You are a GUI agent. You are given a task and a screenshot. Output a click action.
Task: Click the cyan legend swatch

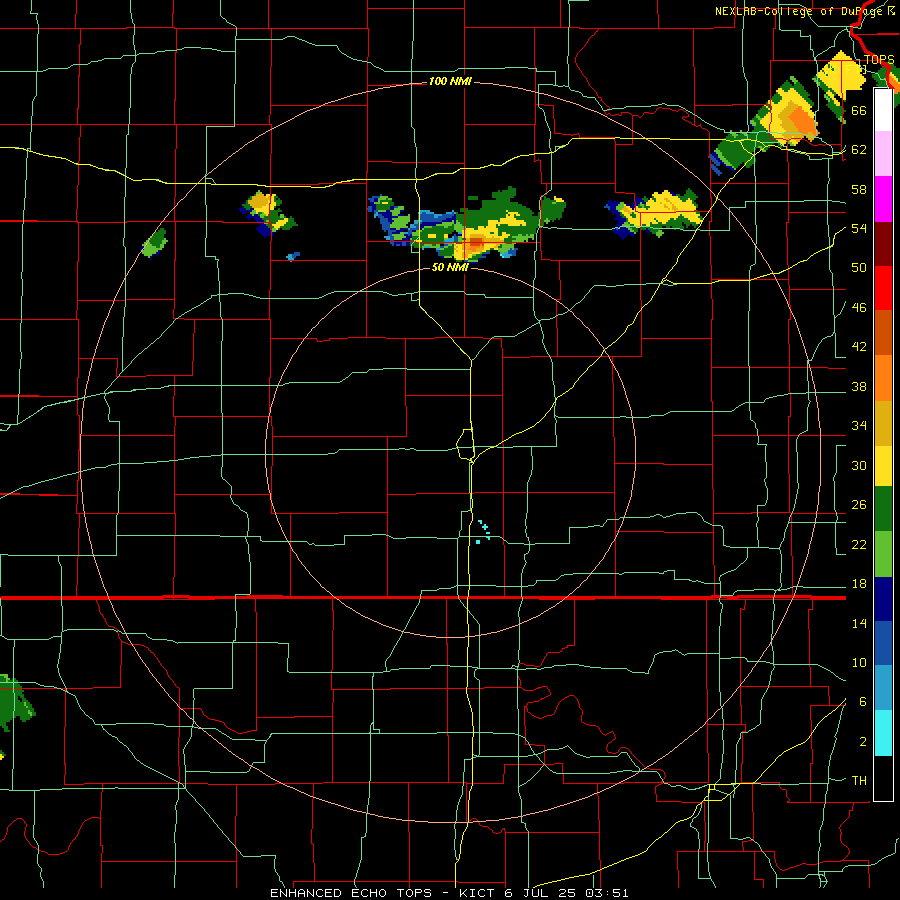pos(883,733)
